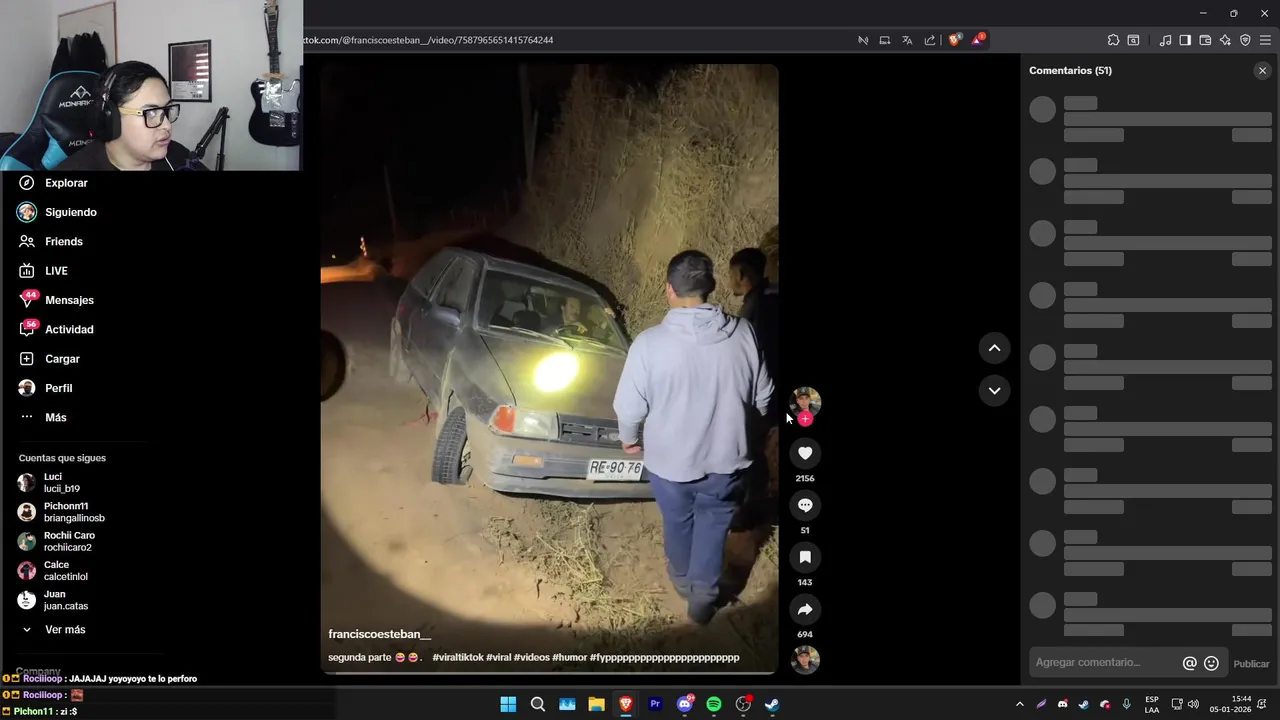The image size is (1280, 720).
Task: Open Discord from the taskbar
Action: (685, 704)
